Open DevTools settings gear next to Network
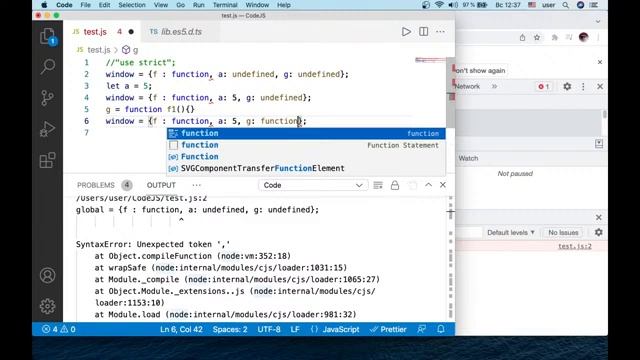 coord(567,87)
